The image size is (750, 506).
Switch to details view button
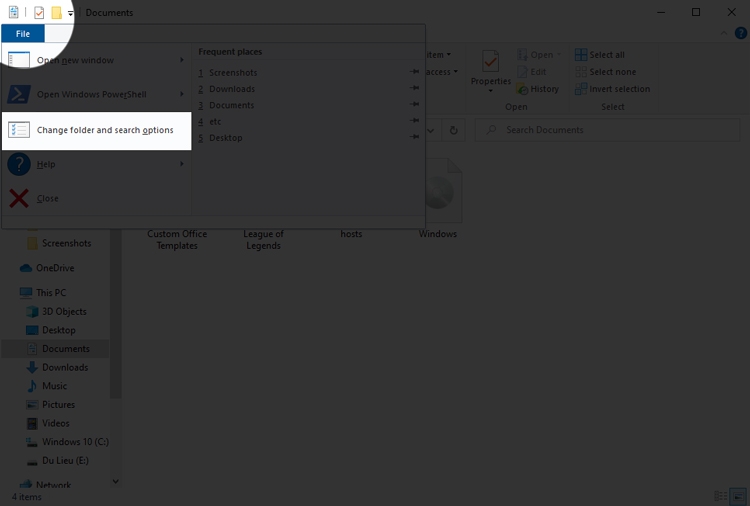coord(720,496)
